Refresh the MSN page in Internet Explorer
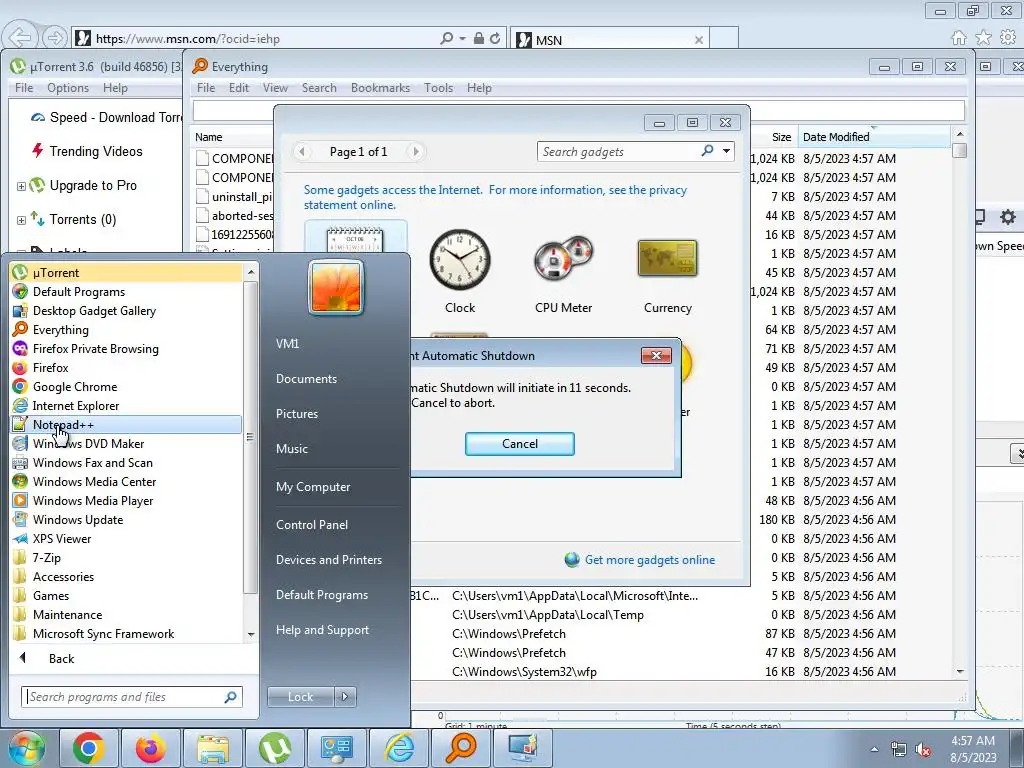1024x768 pixels. point(495,39)
